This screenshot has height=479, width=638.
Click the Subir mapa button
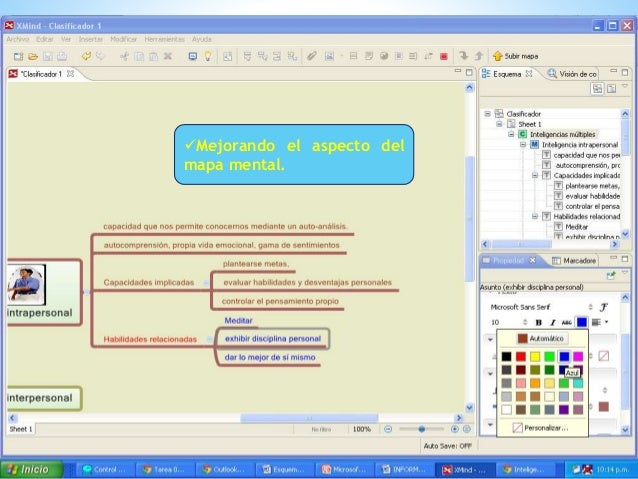click(516, 56)
